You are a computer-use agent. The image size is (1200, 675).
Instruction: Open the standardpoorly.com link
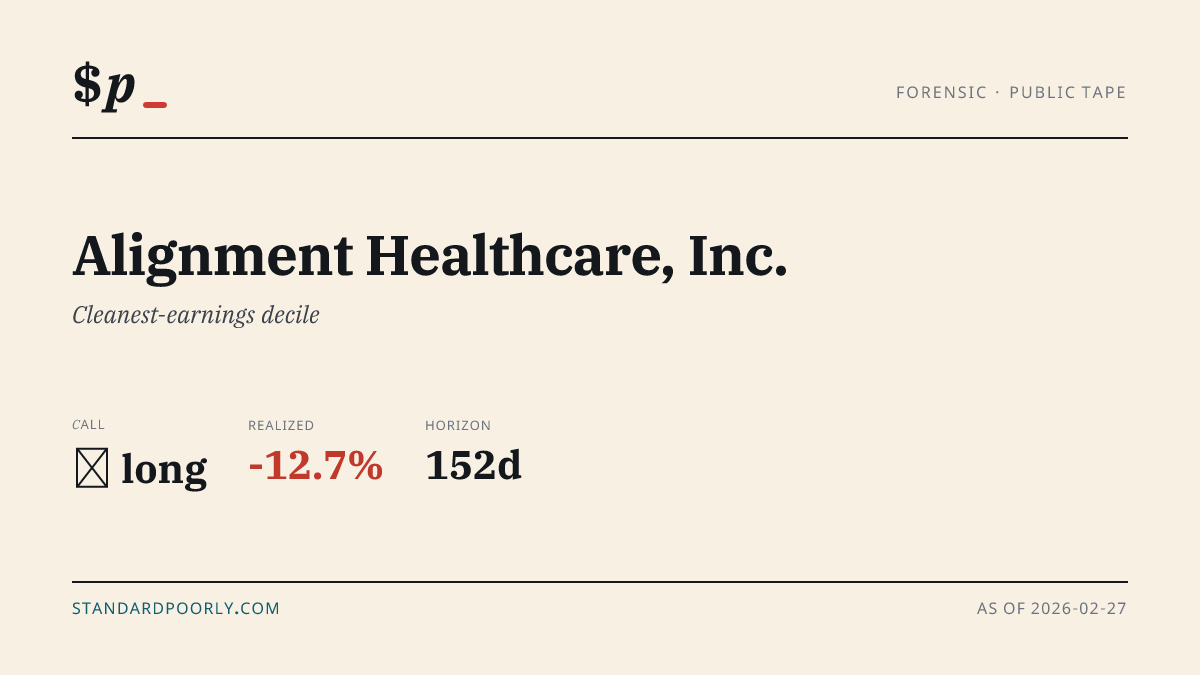176,608
